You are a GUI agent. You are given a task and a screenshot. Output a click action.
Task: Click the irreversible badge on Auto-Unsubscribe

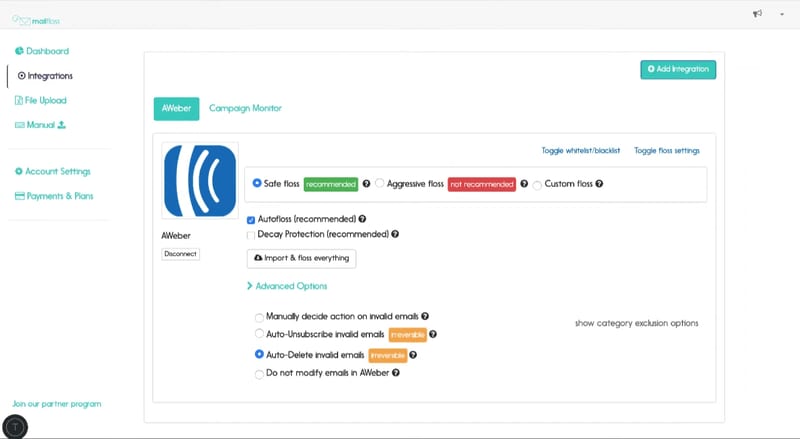coord(408,335)
